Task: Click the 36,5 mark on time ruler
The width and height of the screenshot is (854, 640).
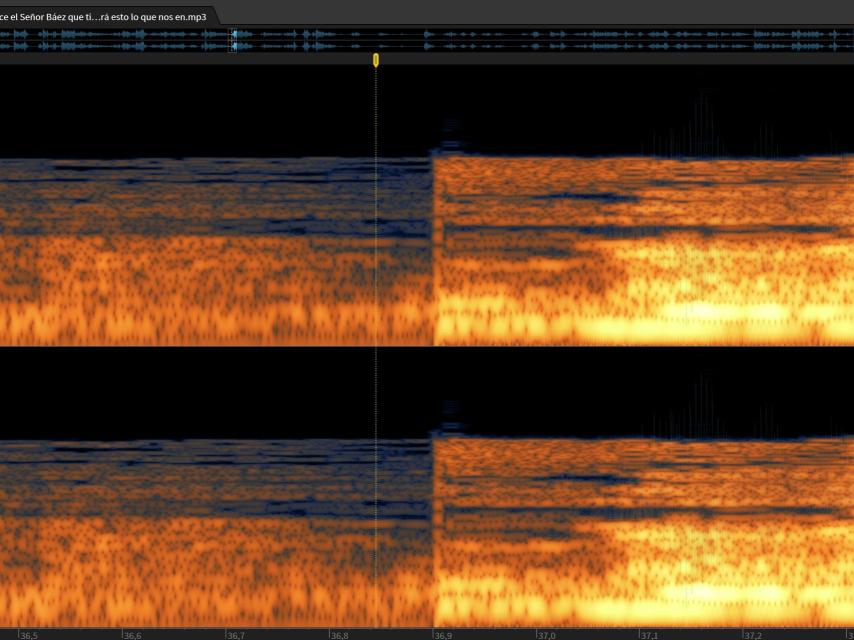Action: coord(28,635)
